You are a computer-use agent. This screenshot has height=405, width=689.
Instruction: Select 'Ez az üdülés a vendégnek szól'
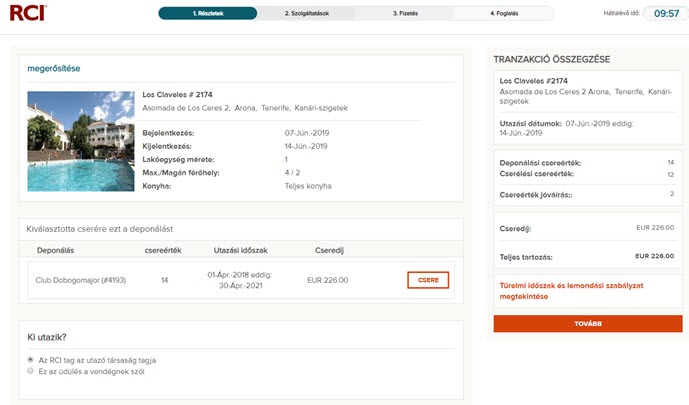[x=30, y=371]
